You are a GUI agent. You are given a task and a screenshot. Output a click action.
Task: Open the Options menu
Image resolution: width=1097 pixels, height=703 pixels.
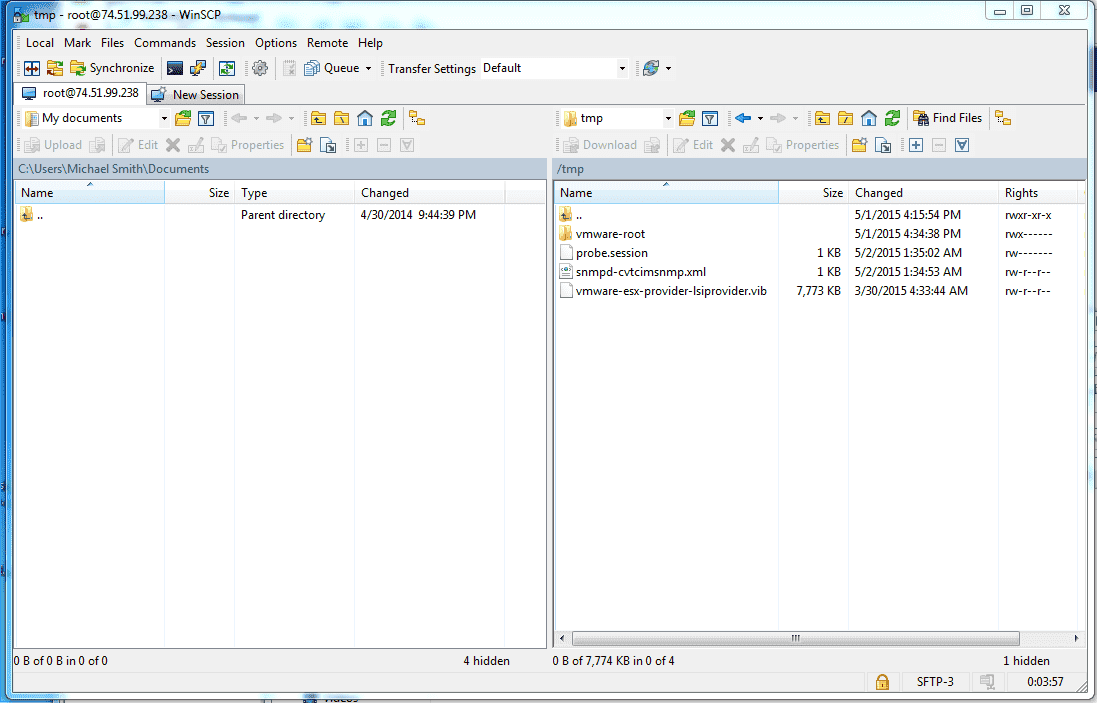(x=276, y=43)
